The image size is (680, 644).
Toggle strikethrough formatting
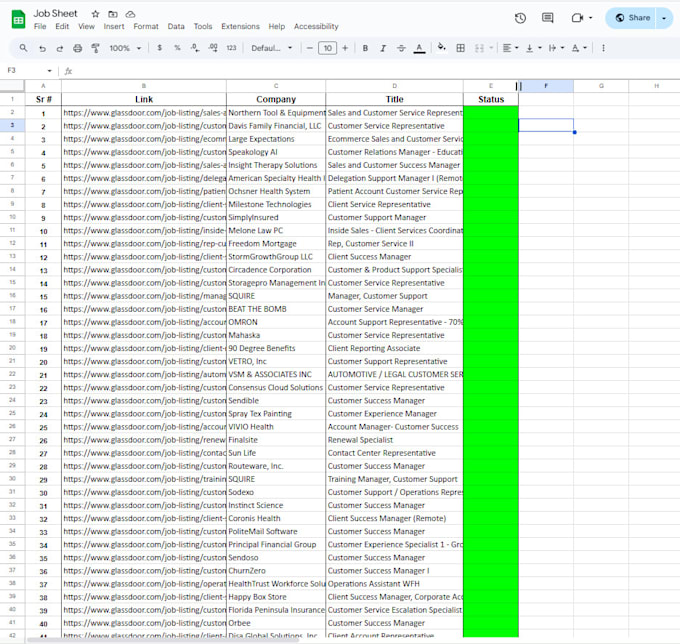(401, 48)
